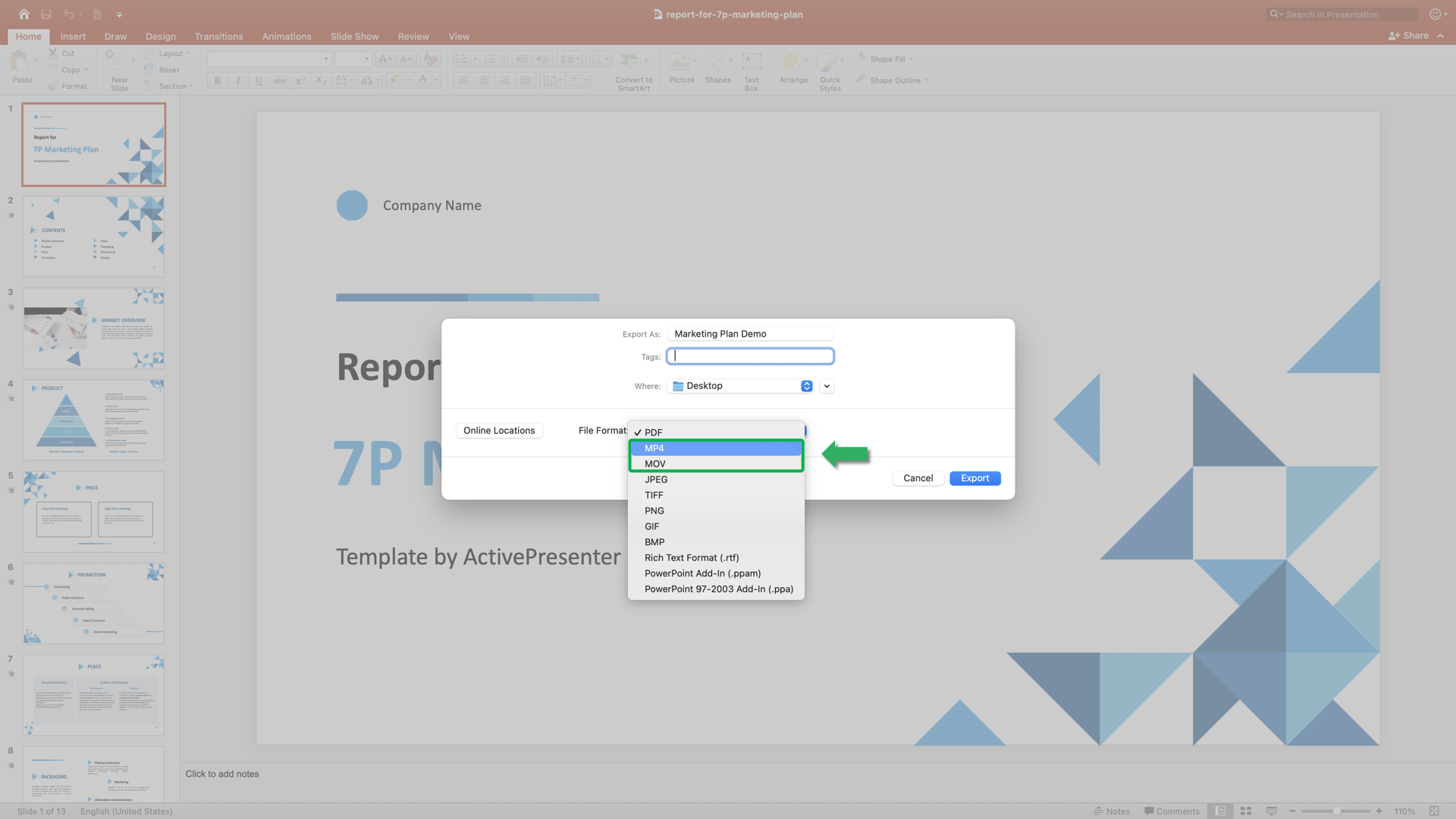Toggle Strikethrough formatting
The height and width of the screenshot is (819, 1456).
click(280, 80)
